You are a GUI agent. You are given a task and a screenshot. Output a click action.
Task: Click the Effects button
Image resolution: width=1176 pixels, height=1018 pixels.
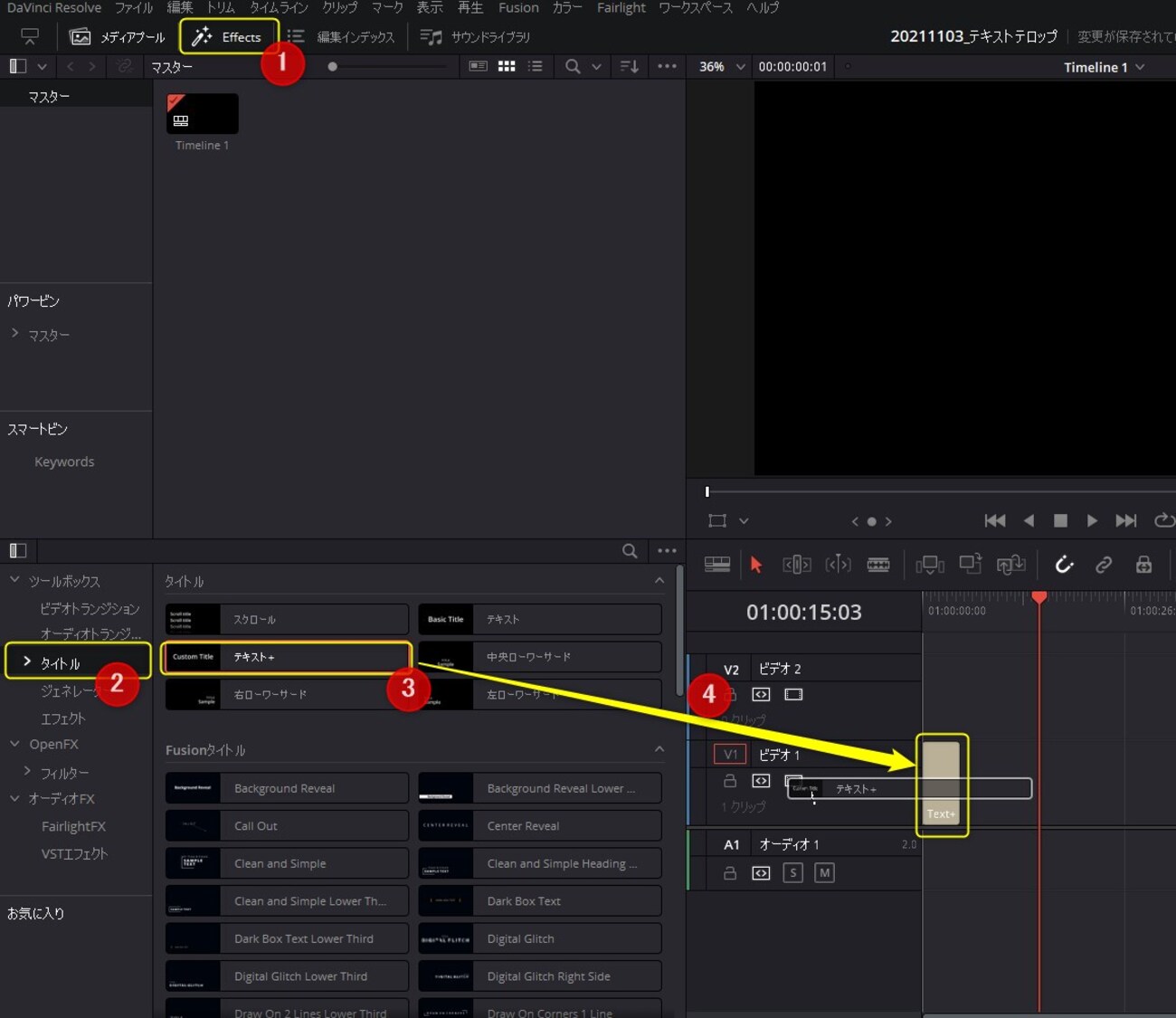point(228,37)
